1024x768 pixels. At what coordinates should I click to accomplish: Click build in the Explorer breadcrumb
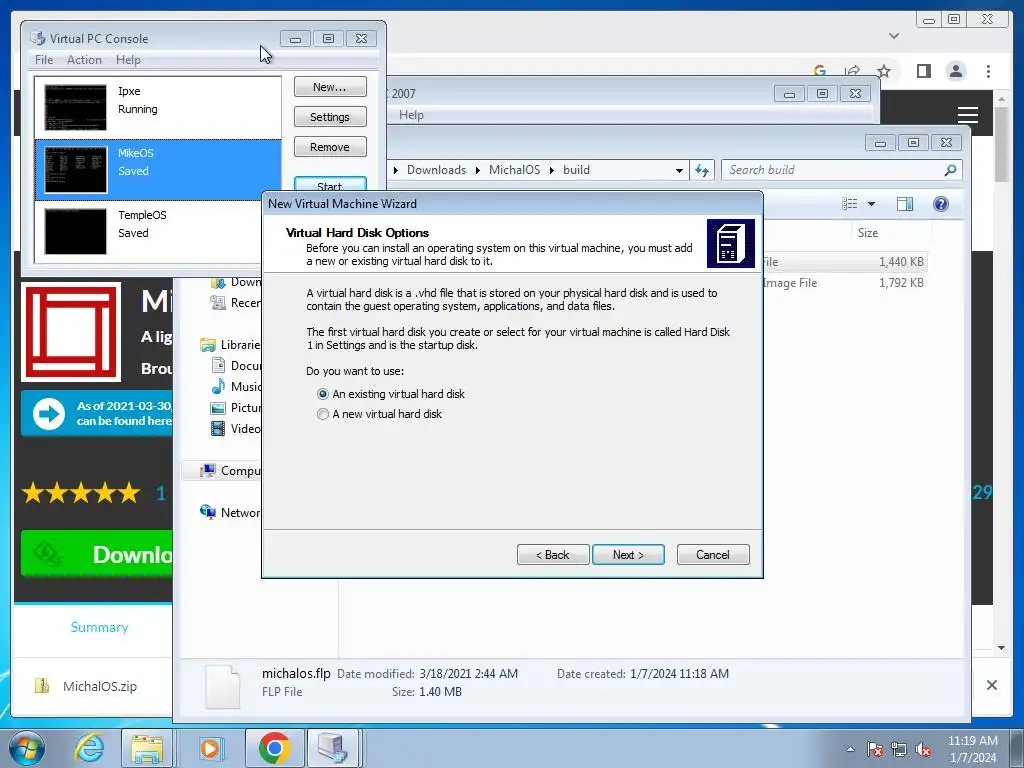[x=576, y=170]
